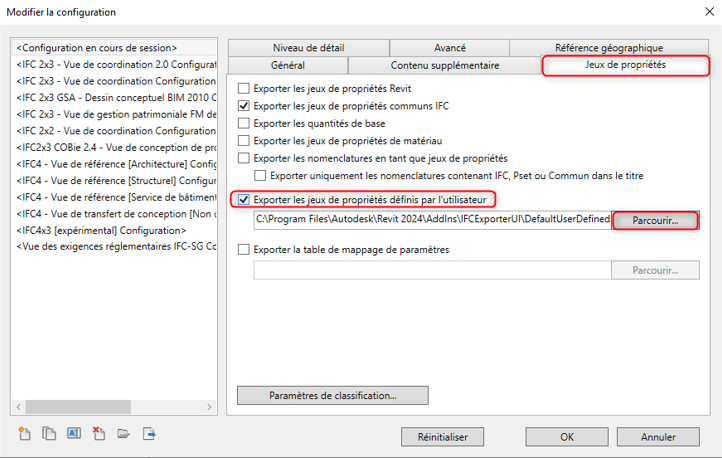722x458 pixels.
Task: Delete the selected configuration
Action: pos(99,433)
